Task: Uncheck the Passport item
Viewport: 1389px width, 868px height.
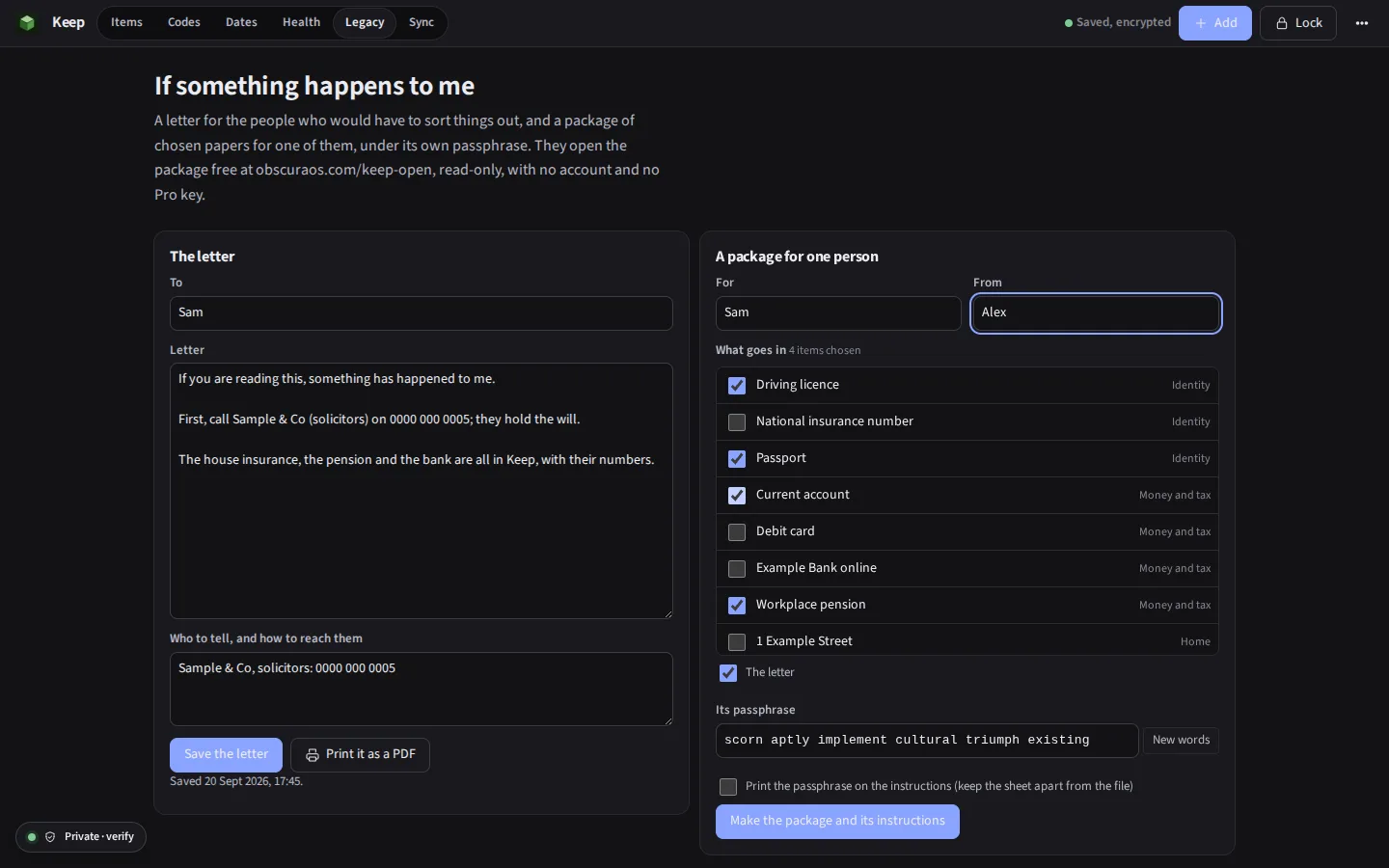Action: coord(737,459)
